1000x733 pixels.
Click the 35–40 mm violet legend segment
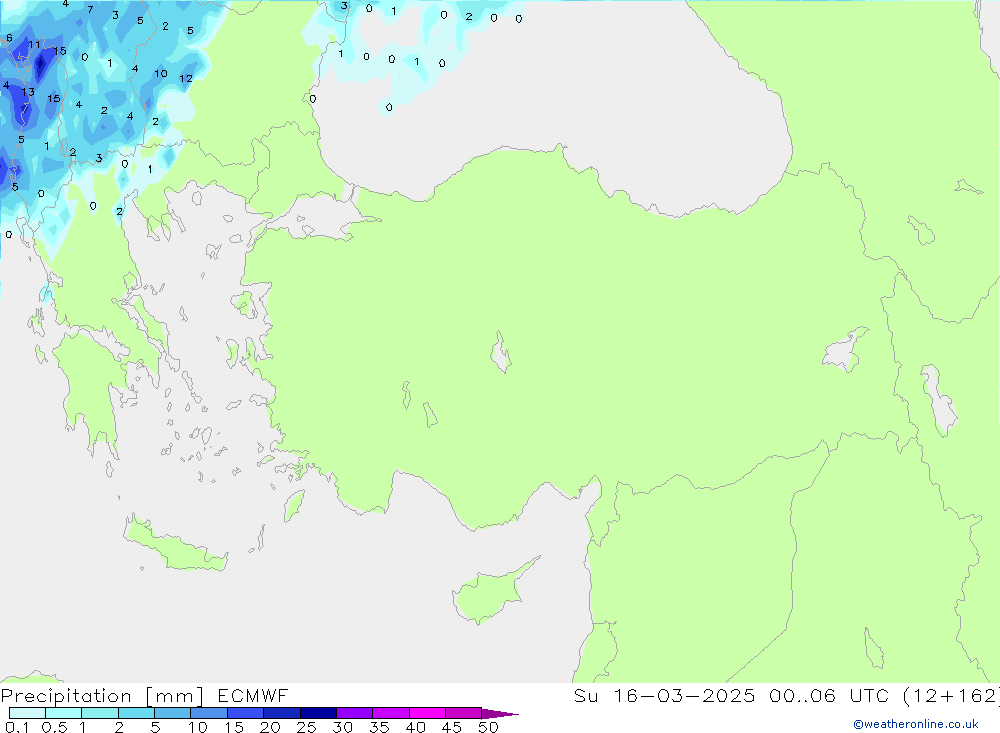click(391, 713)
